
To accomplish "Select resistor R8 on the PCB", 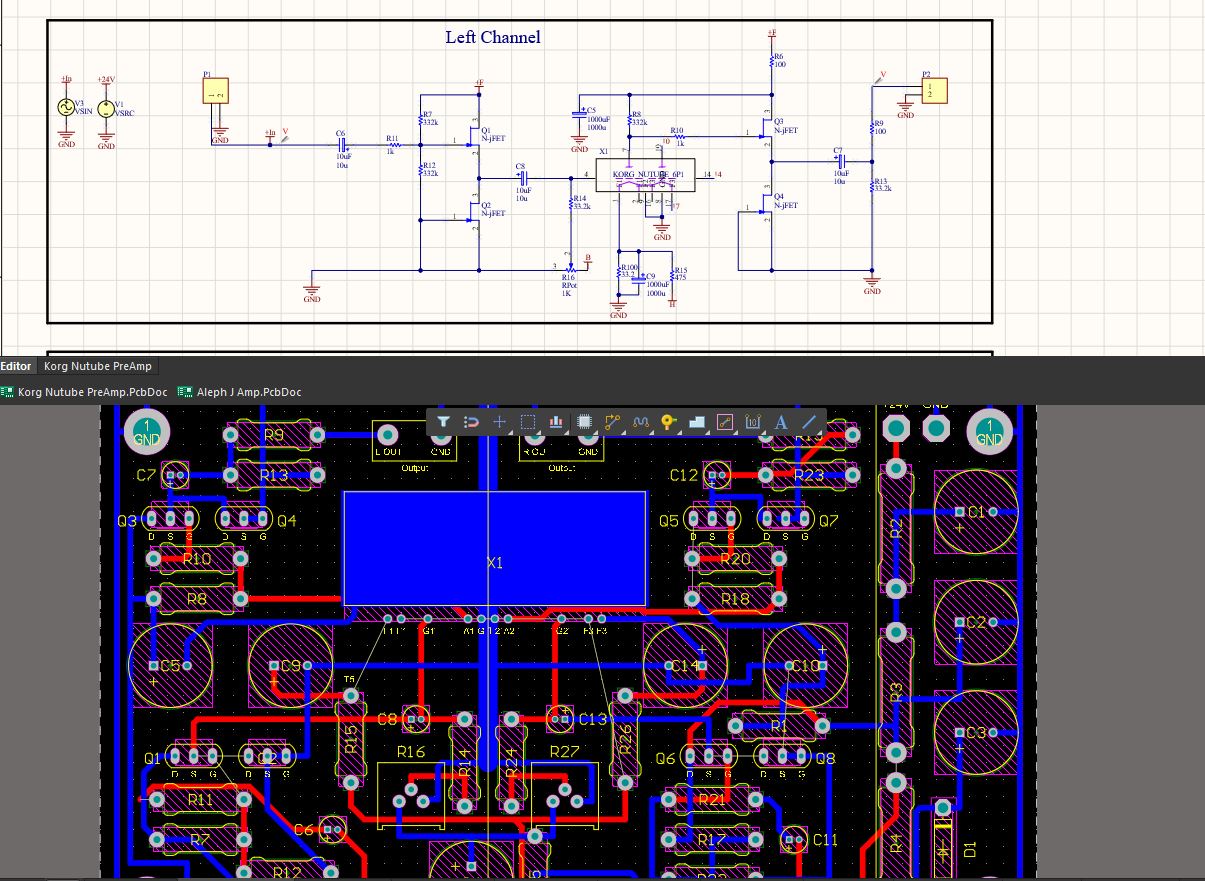I will click(x=197, y=598).
